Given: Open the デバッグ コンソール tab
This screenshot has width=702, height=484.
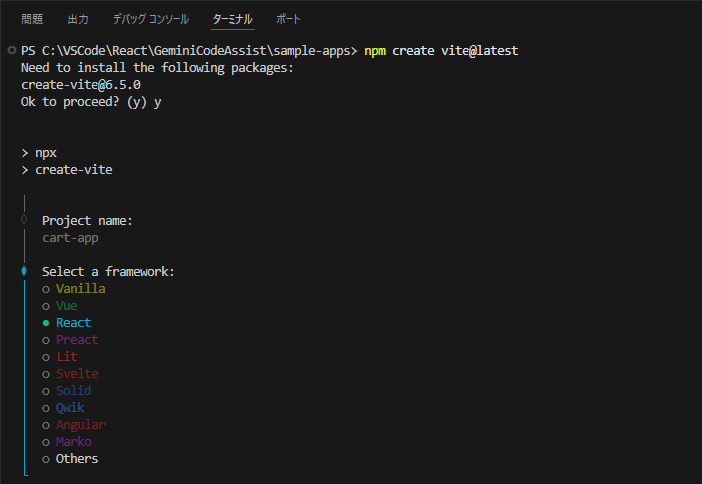Looking at the screenshot, I should 151,19.
